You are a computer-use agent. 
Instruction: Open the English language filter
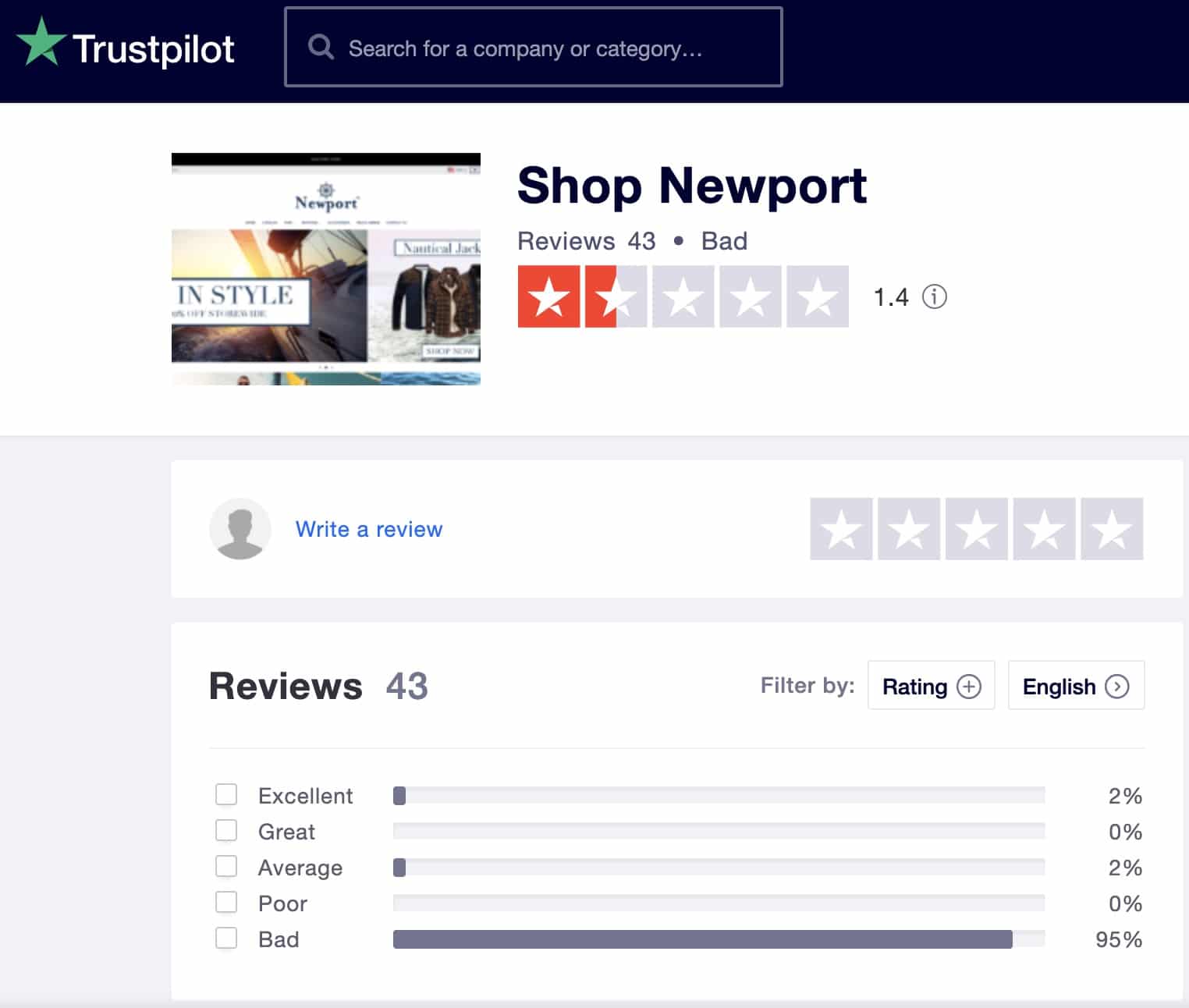[1076, 686]
